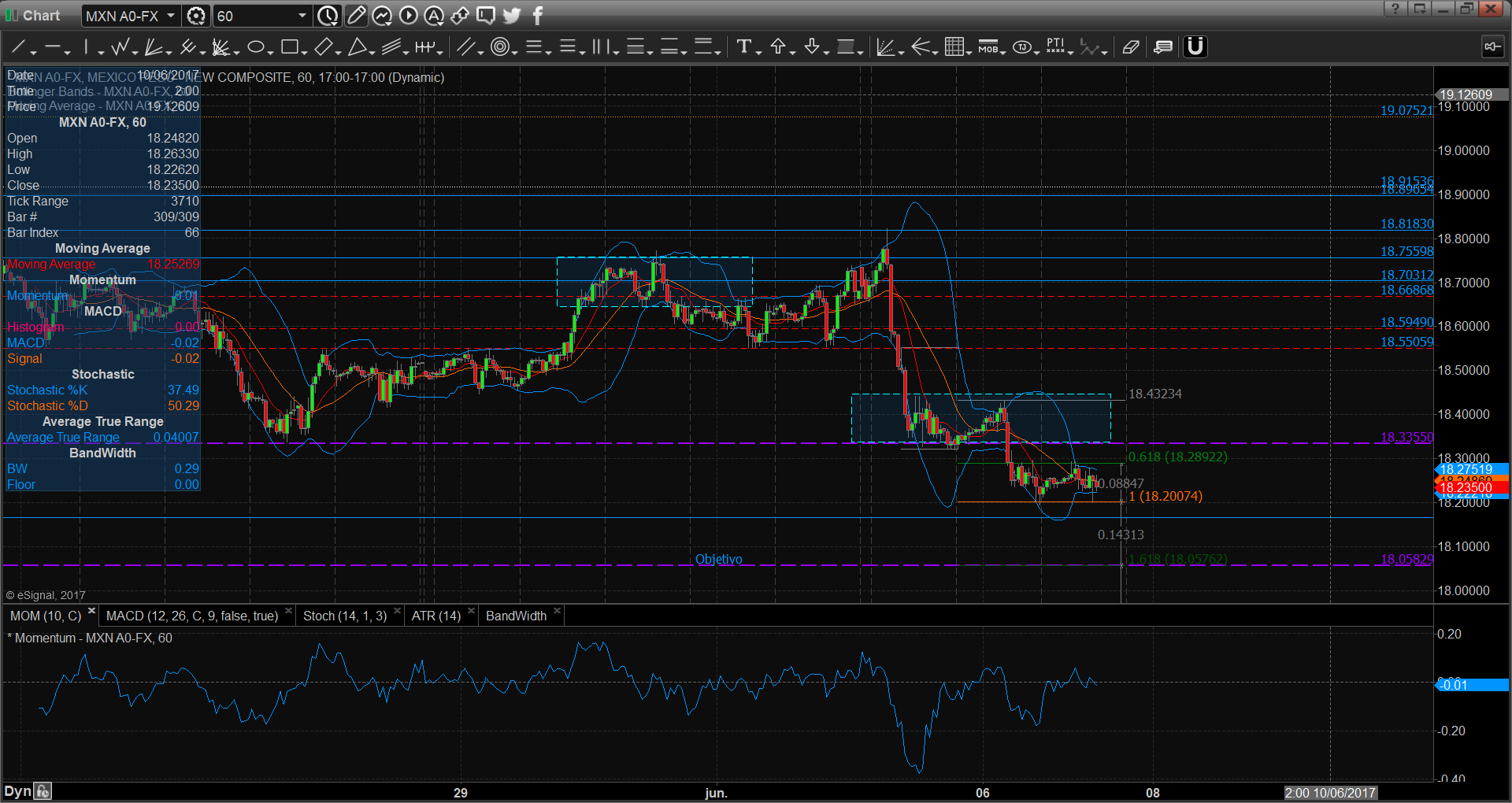Image resolution: width=1512 pixels, height=803 pixels.
Task: Click the 0.618 (18.28922) Fibonacci label
Action: tap(1178, 457)
